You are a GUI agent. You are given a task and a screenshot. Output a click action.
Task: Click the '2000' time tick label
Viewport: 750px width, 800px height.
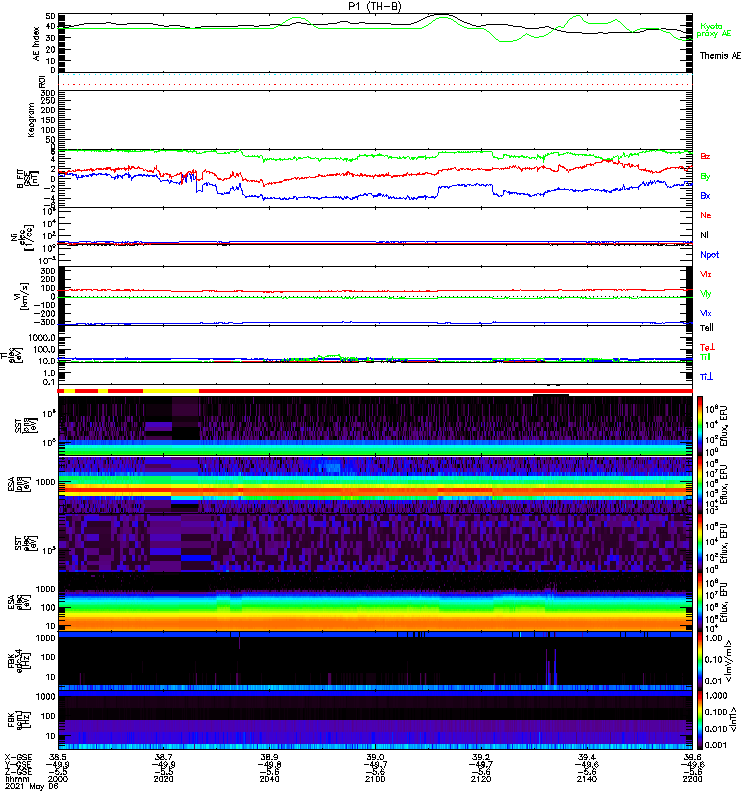click(x=58, y=779)
